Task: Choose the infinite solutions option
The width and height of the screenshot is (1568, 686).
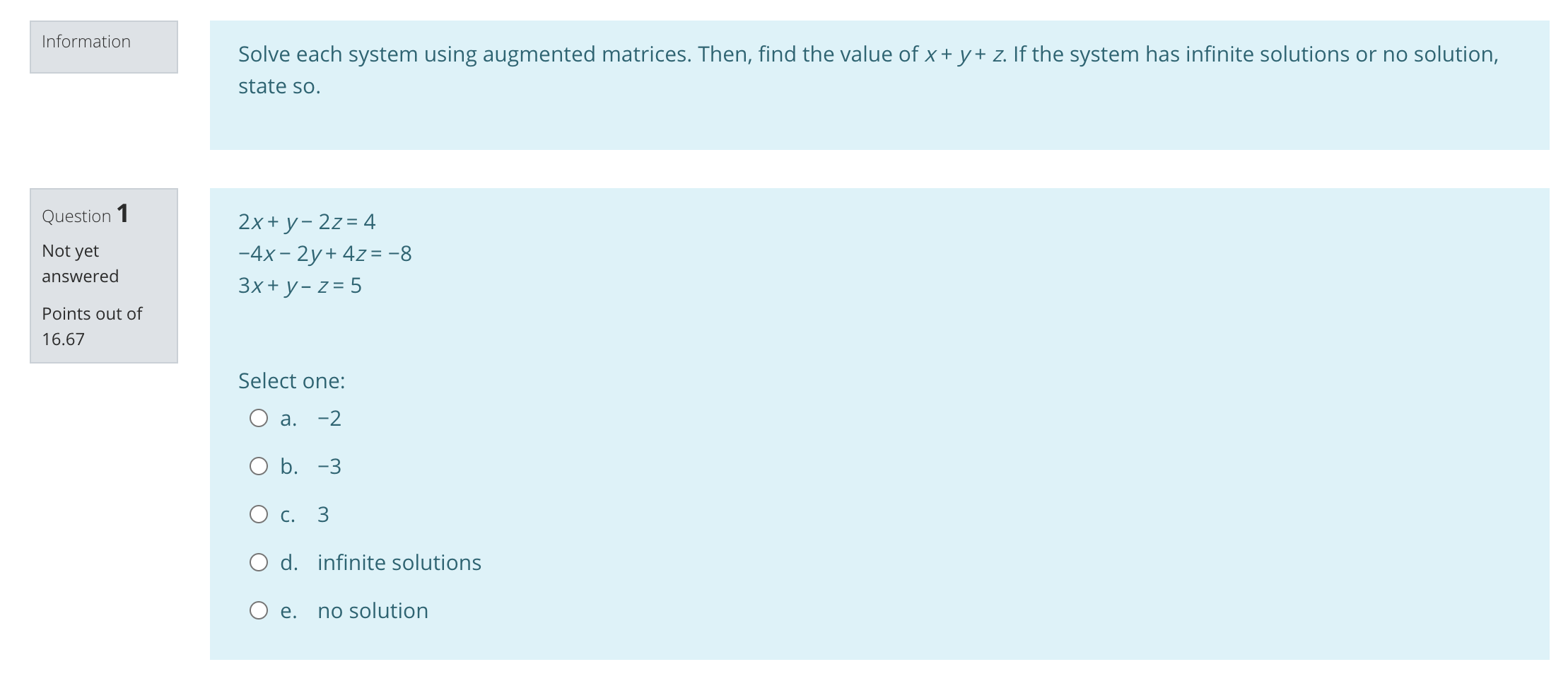Action: (261, 562)
